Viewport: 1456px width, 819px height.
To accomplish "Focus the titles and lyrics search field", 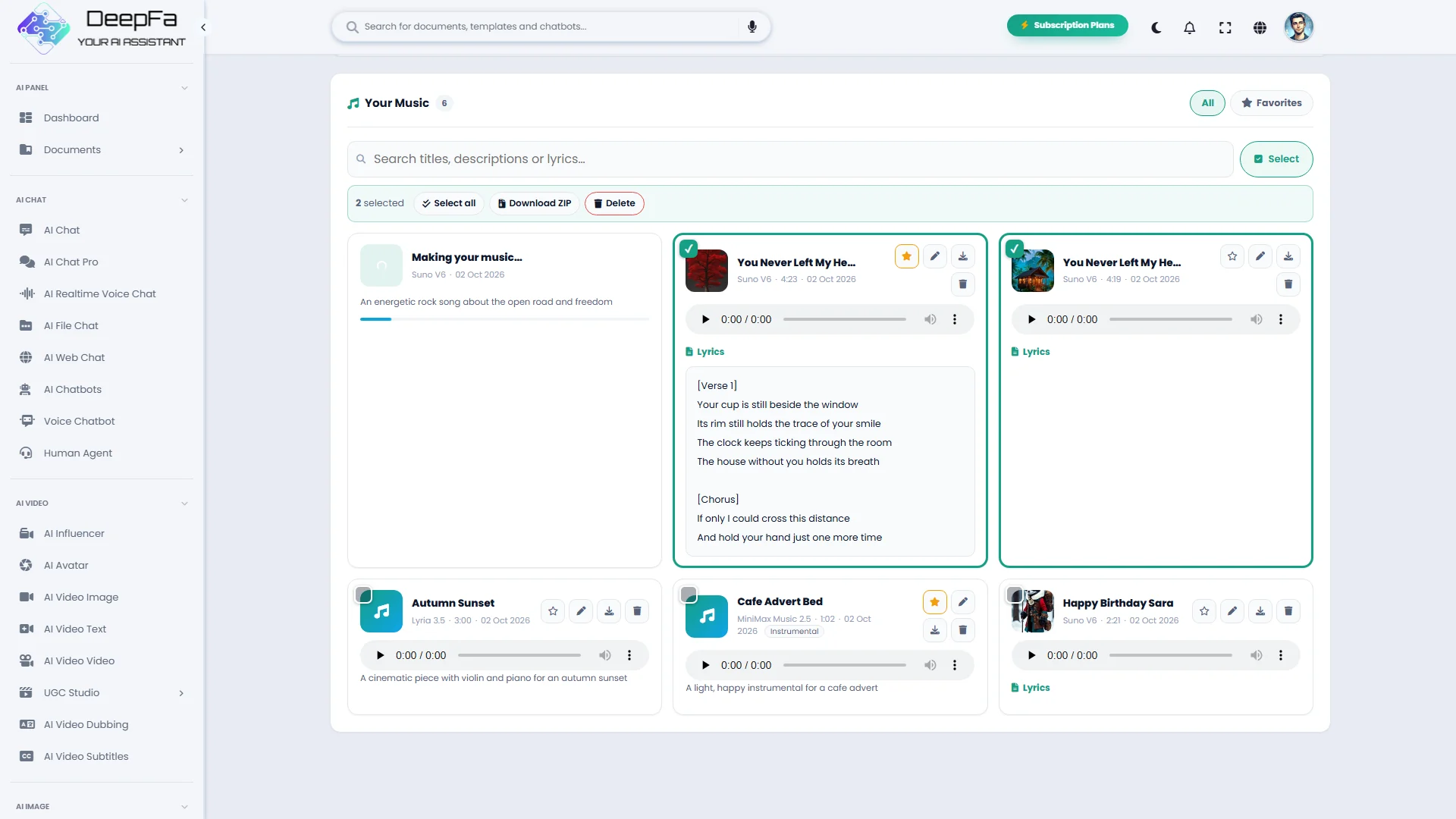I will (x=790, y=159).
